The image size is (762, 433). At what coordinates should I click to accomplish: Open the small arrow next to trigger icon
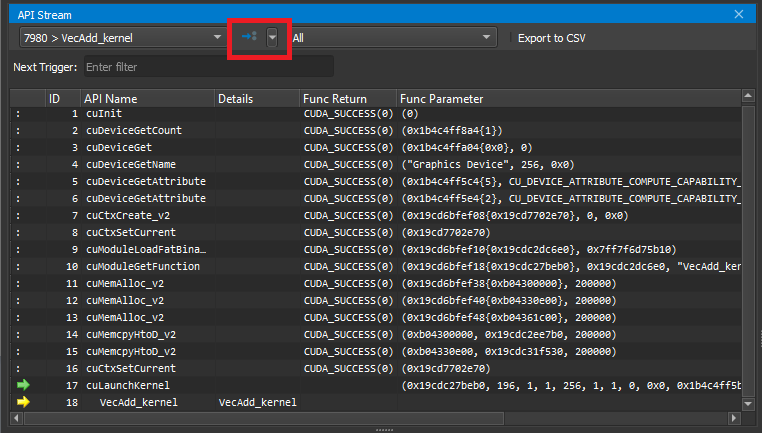(272, 37)
